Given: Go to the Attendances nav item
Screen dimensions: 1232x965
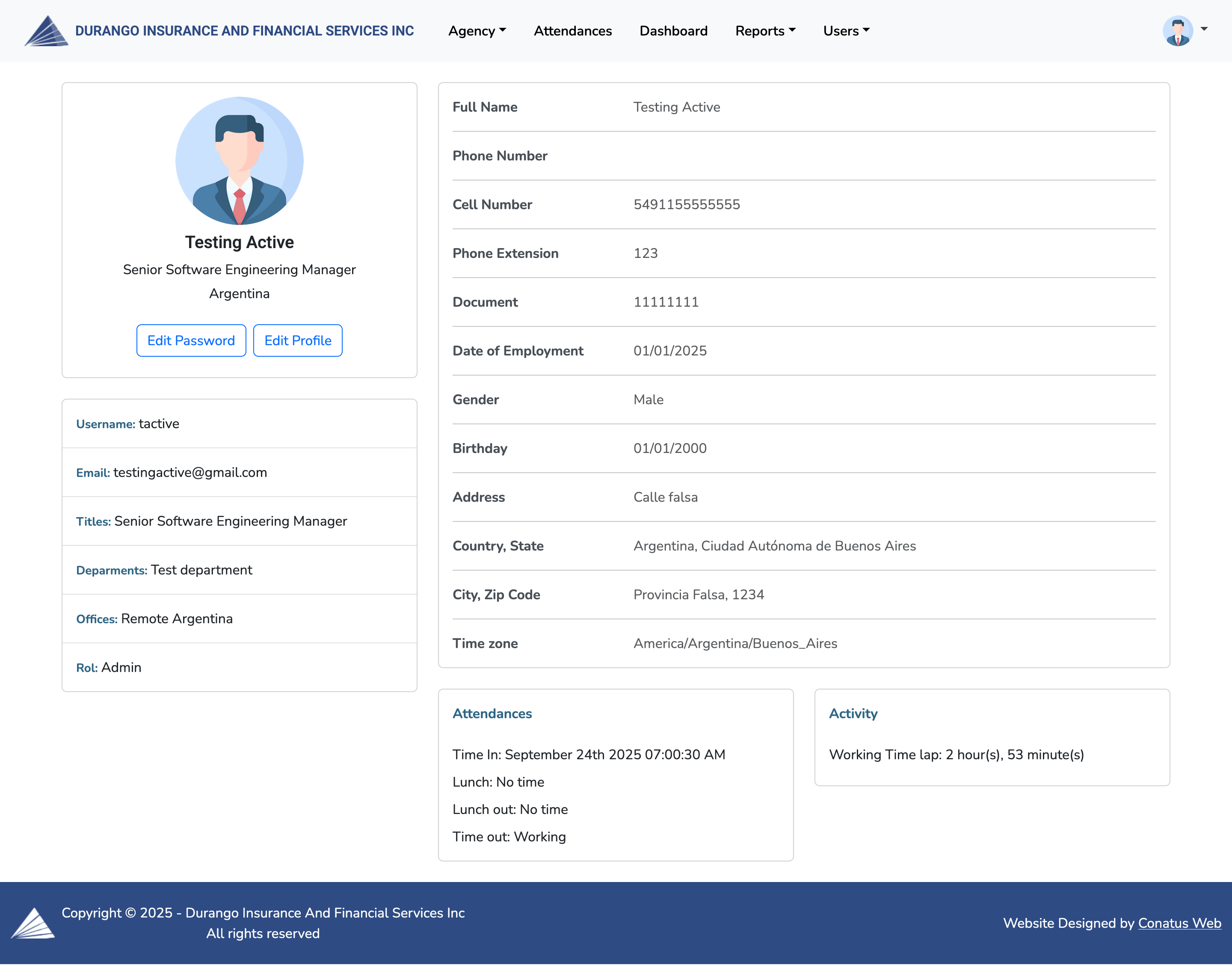Looking at the screenshot, I should 572,31.
